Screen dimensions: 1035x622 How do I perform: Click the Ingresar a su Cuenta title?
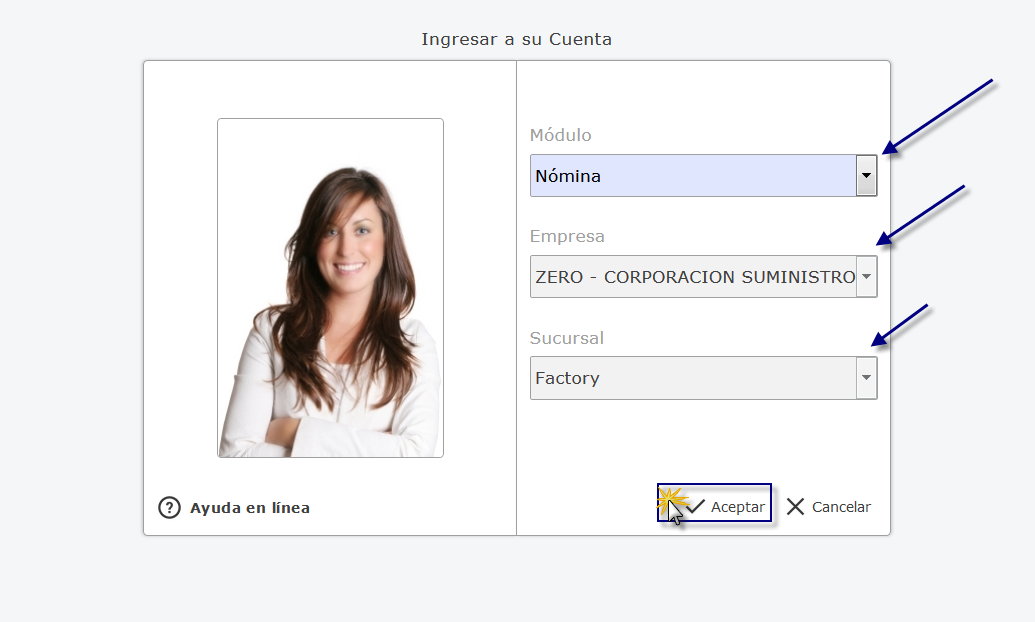(x=516, y=40)
